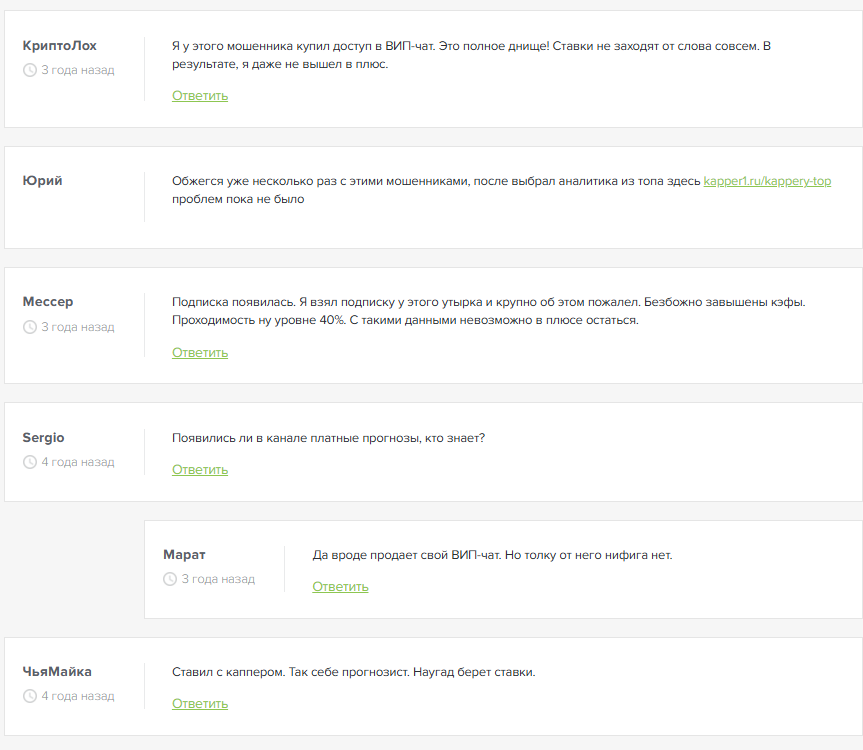Click Ответить under Мессер's comment
This screenshot has width=863, height=750.
click(x=200, y=353)
